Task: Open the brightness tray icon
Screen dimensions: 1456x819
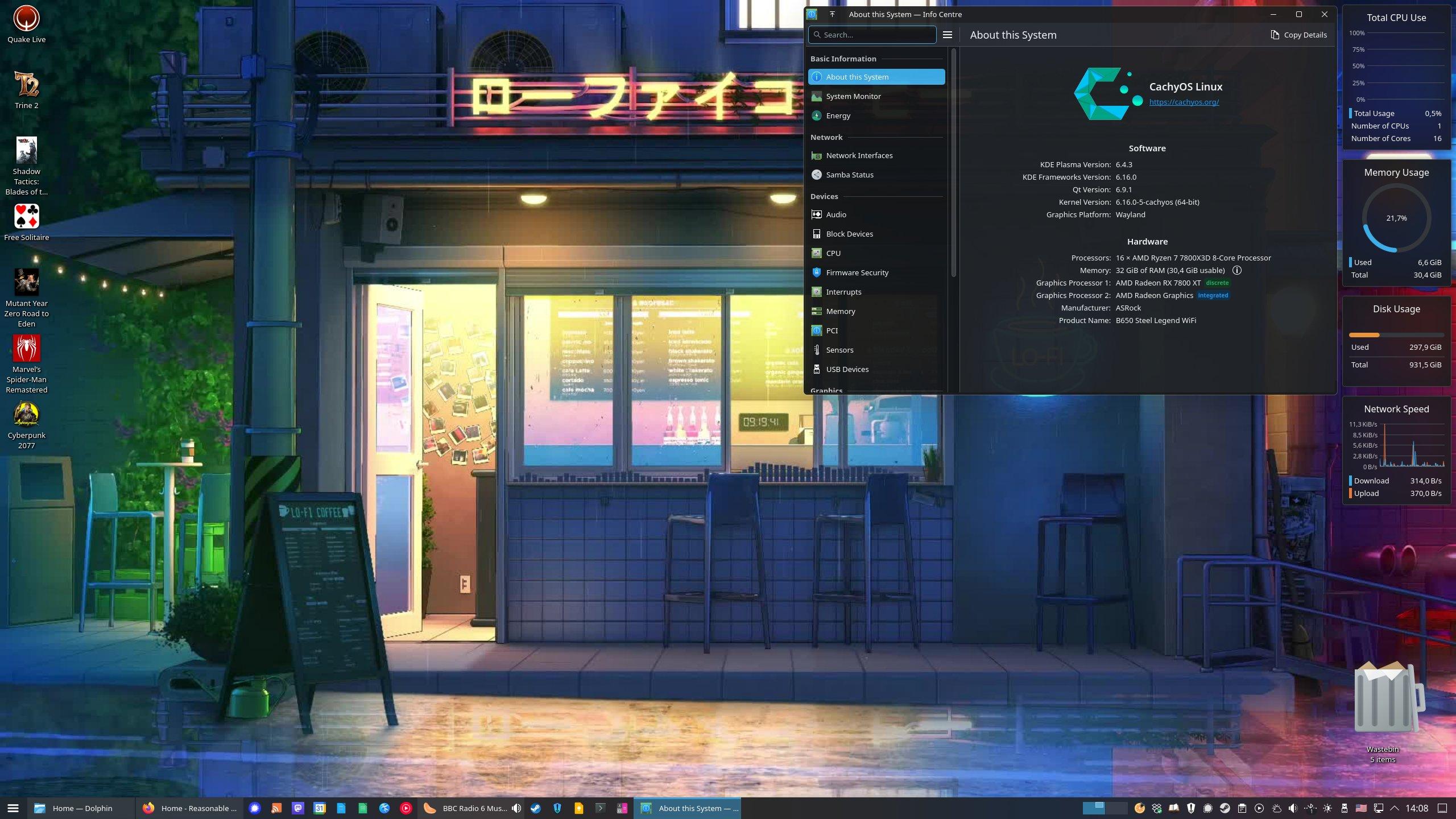Action: [x=1327, y=808]
